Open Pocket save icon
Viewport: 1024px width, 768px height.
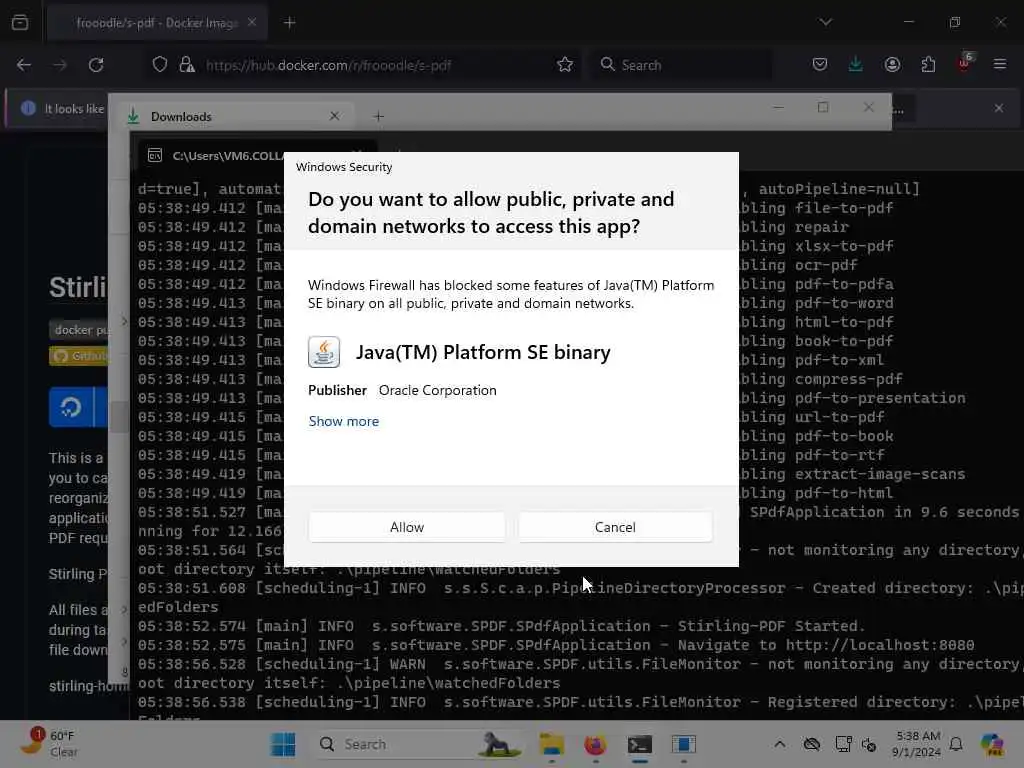click(820, 65)
